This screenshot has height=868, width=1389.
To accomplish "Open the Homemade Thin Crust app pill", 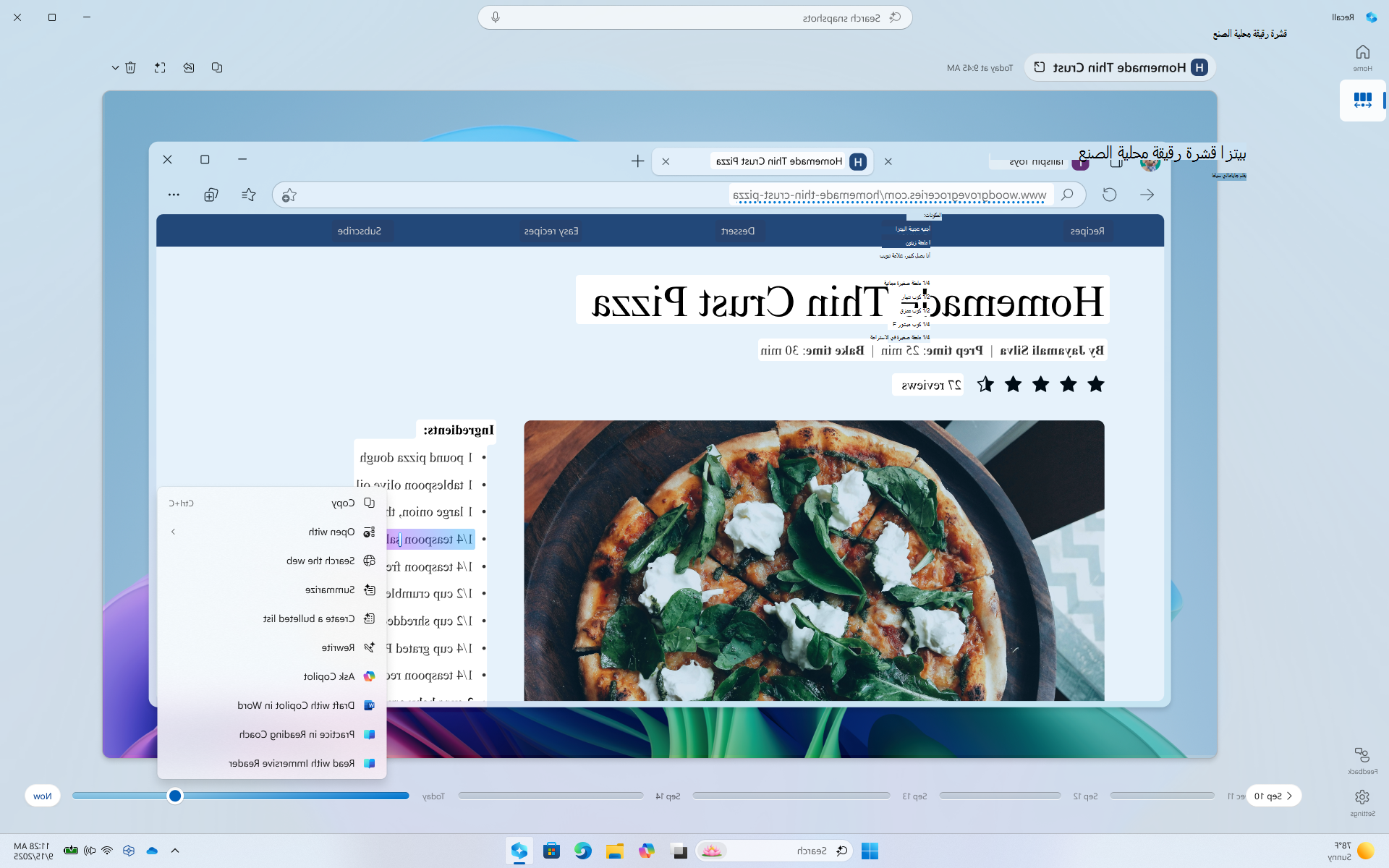I will [1119, 67].
